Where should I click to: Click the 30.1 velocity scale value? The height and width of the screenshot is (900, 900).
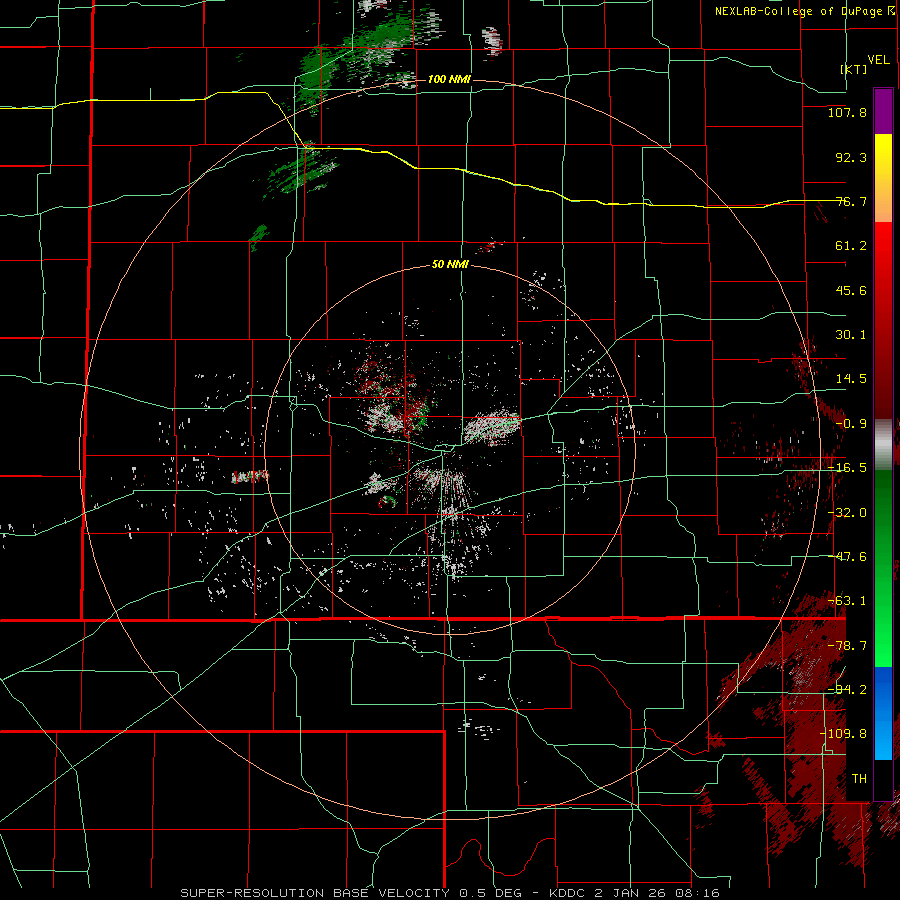pyautogui.click(x=851, y=335)
